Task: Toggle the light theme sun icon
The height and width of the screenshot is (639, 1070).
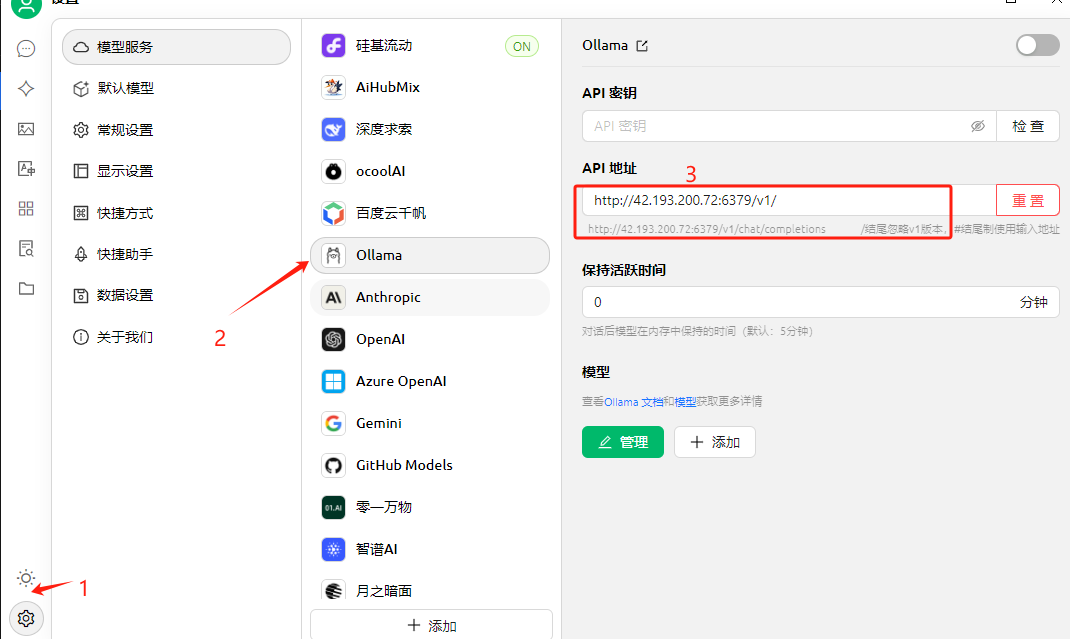Action: (x=26, y=578)
